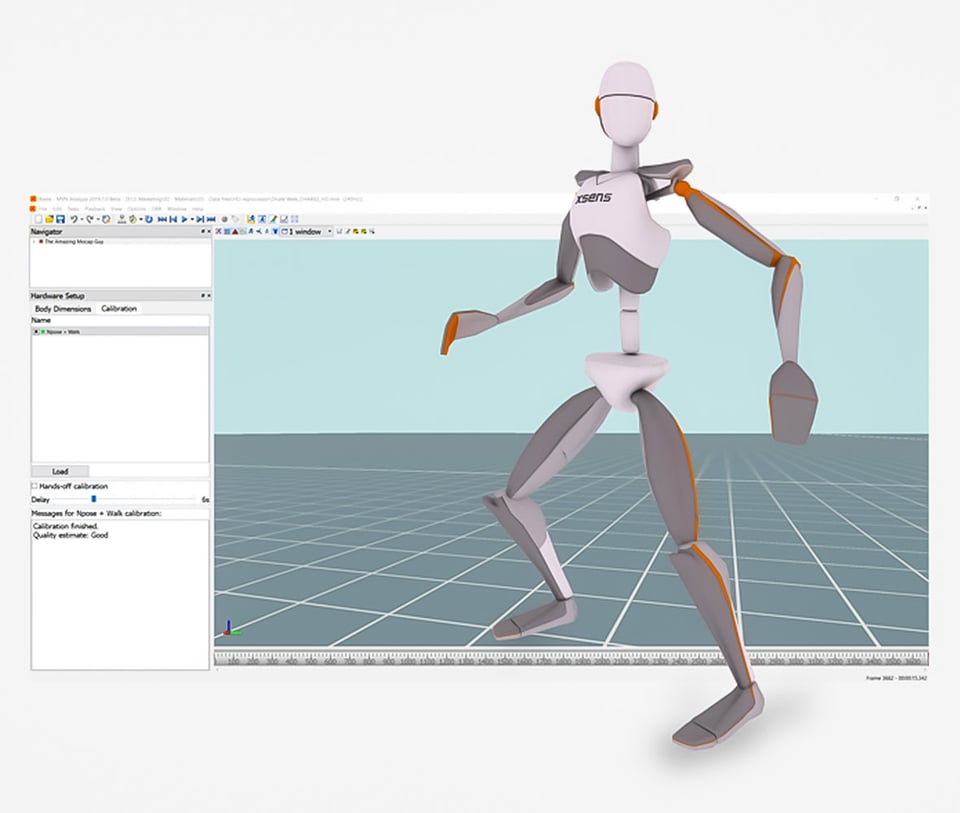Viewport: 960px width, 813px height.
Task: Close the Hardware Setup panel
Action: click(x=207, y=296)
